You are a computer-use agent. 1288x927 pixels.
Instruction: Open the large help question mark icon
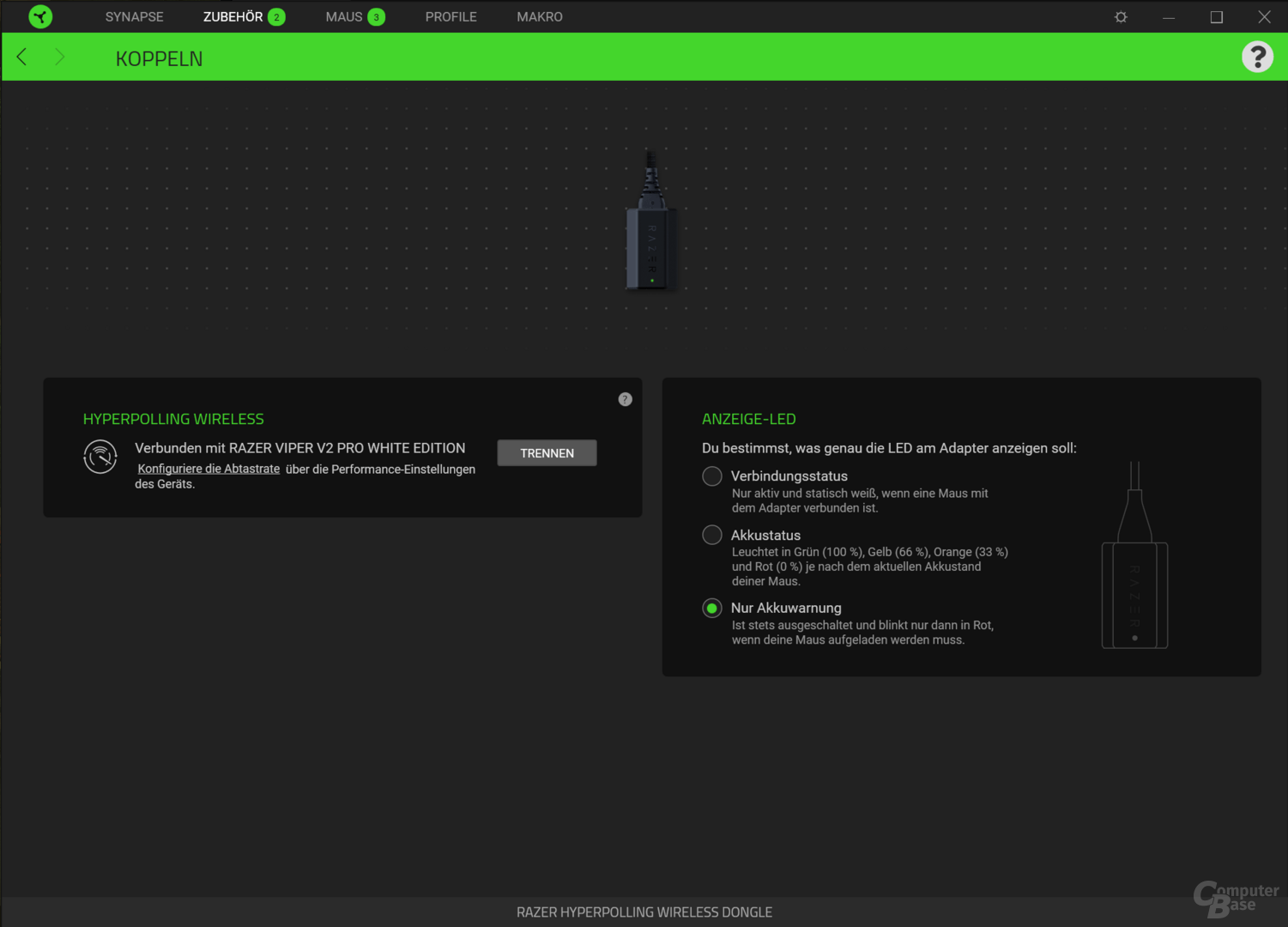point(1257,57)
